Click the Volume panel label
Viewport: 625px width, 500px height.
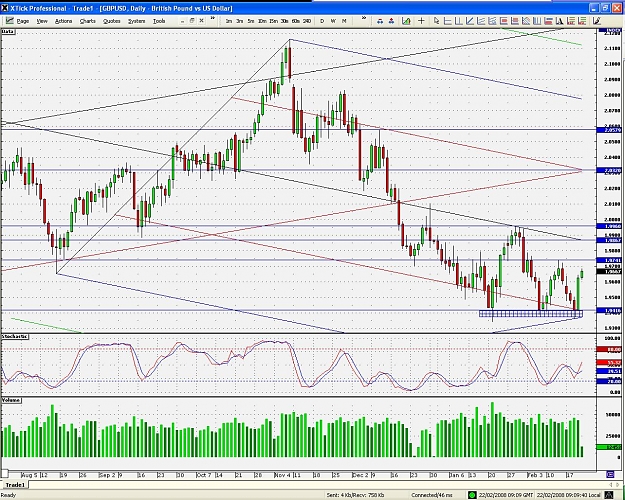[11, 400]
